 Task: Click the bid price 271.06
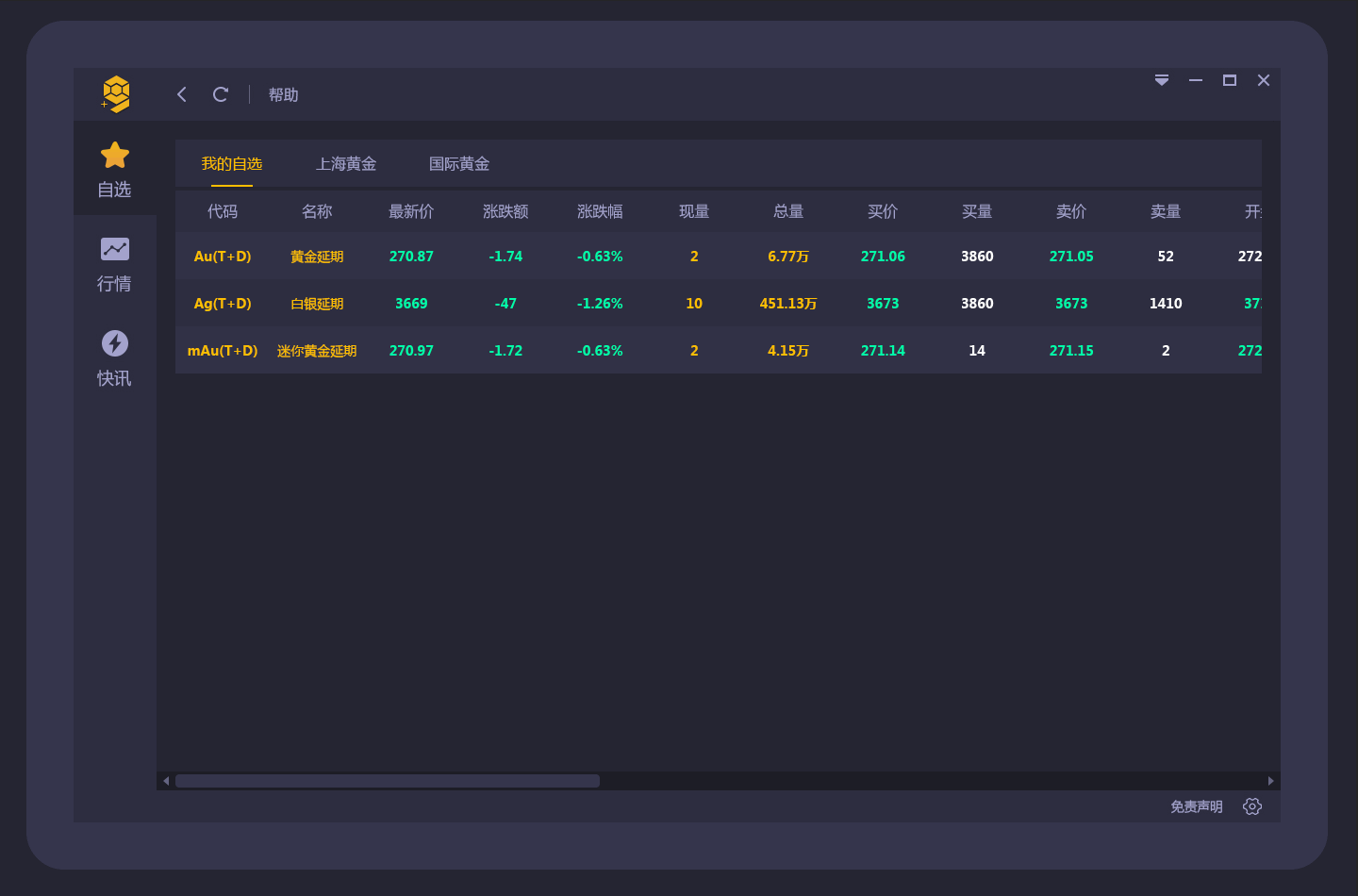coord(883,257)
